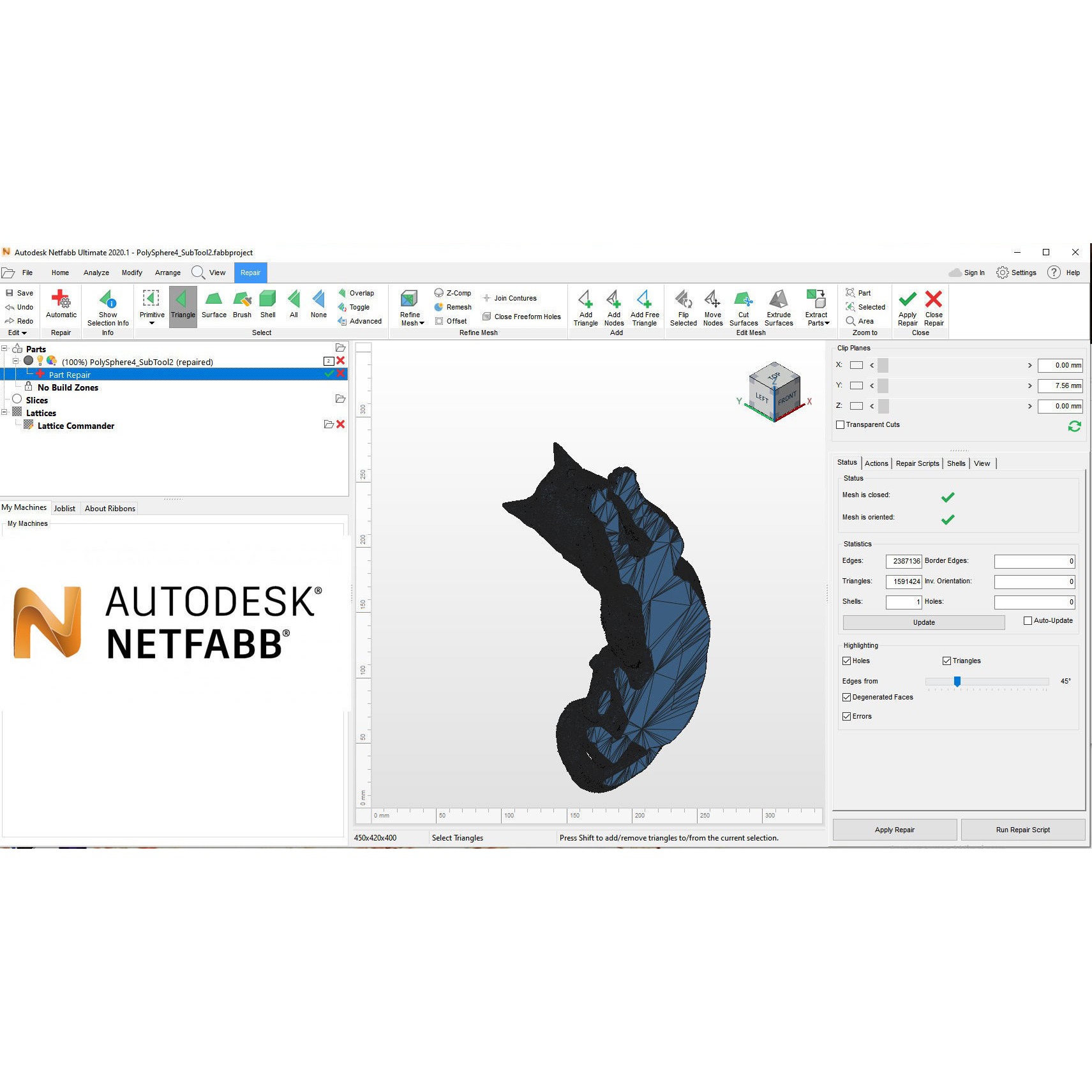Open the Refine Mesh dropdown

[x=422, y=323]
